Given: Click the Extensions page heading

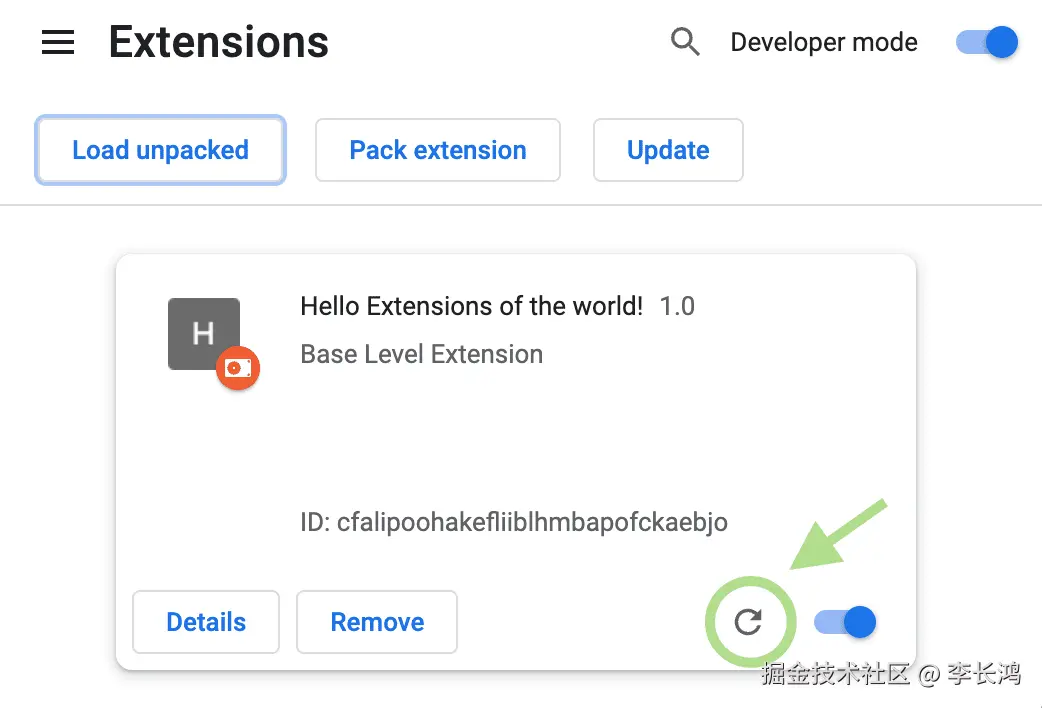Looking at the screenshot, I should tap(219, 42).
